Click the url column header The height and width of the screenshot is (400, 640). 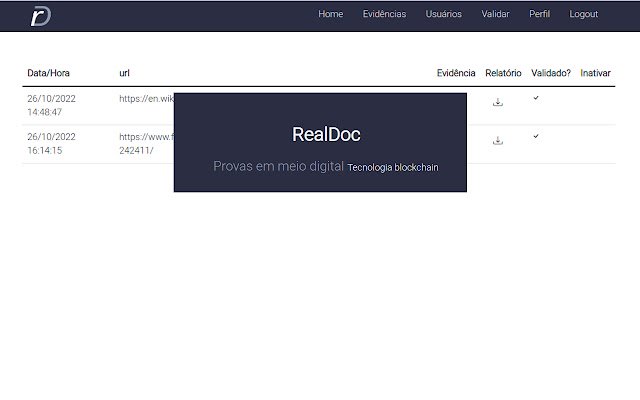click(124, 73)
